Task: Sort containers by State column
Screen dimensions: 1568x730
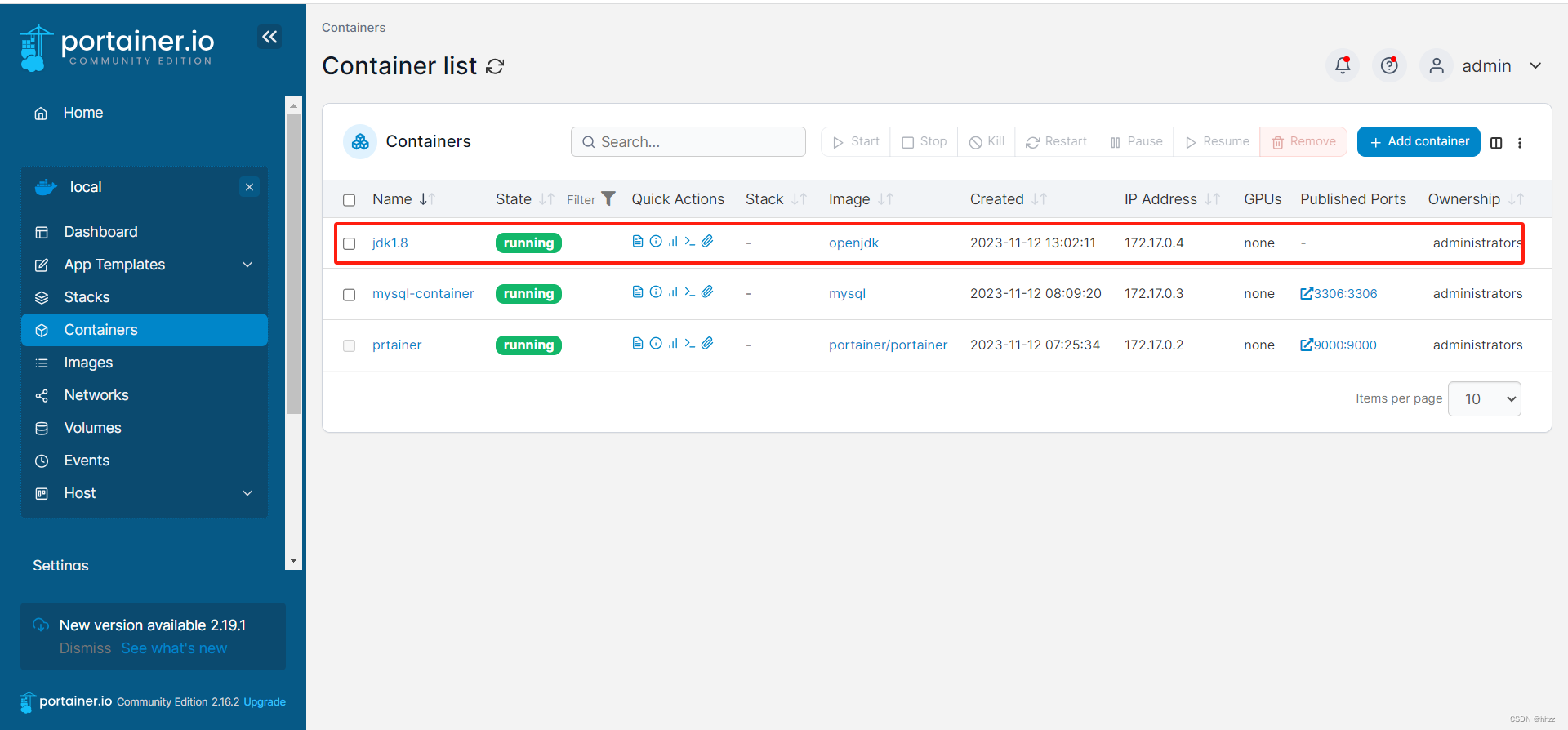Action: point(524,199)
